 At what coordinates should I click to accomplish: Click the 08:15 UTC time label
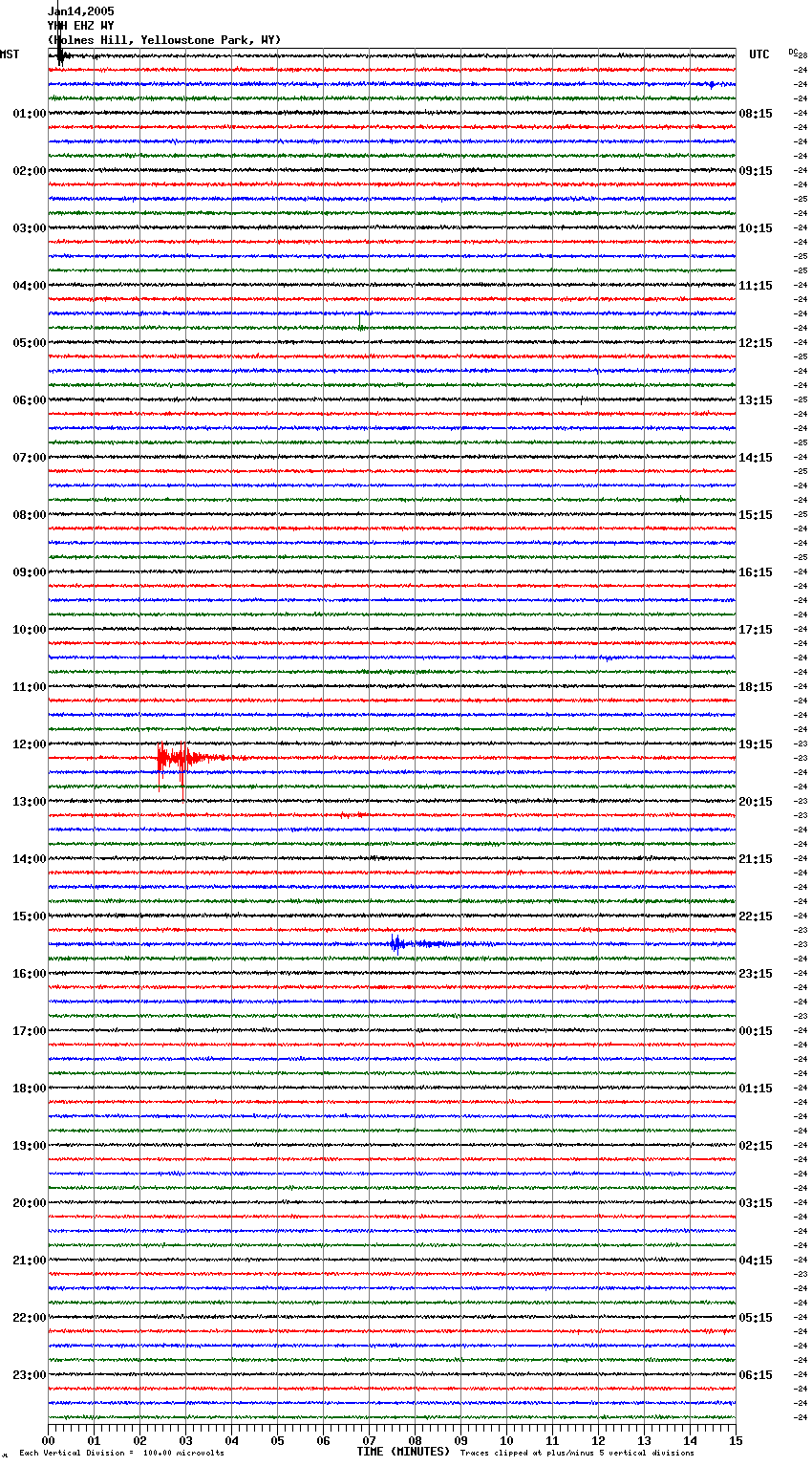[755, 114]
